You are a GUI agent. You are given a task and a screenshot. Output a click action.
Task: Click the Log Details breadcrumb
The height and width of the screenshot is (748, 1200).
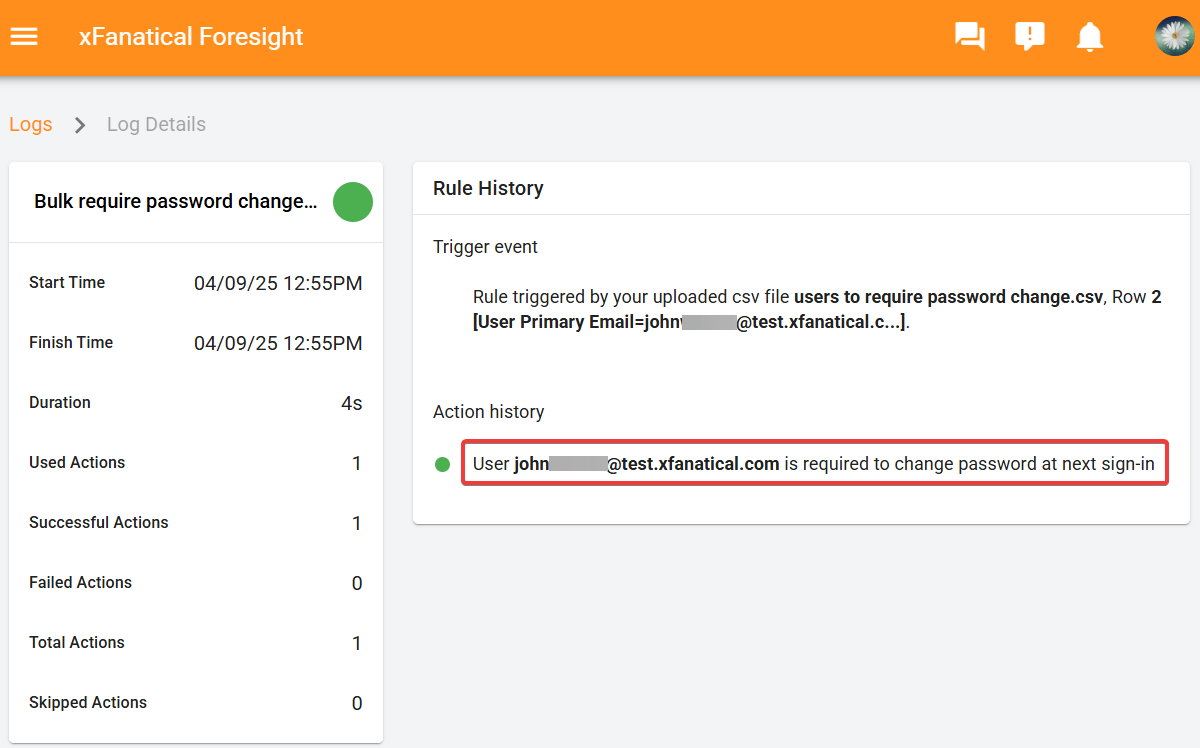156,125
